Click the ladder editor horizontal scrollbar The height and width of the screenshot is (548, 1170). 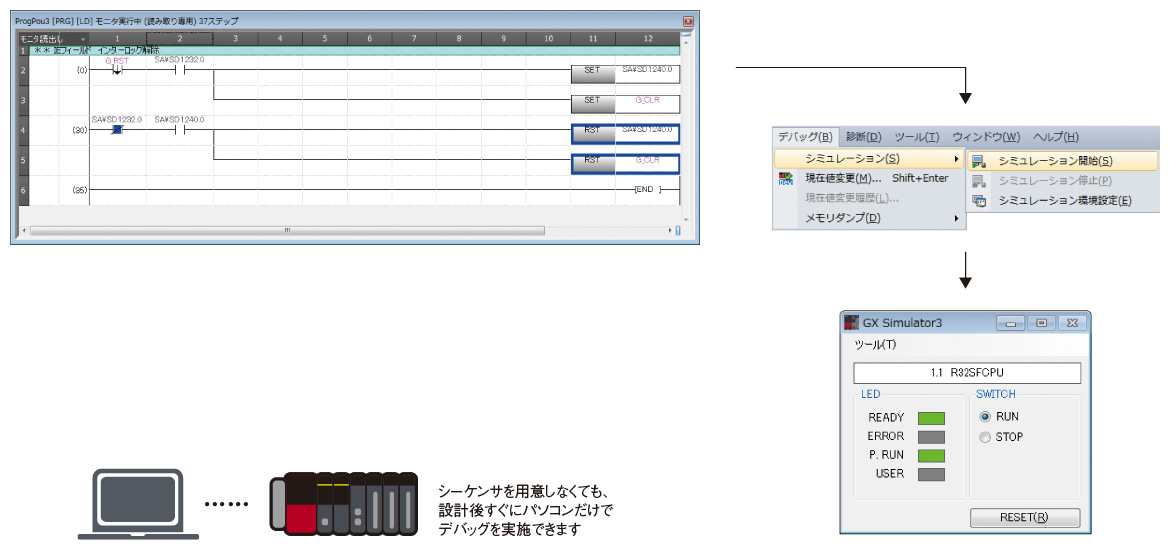coord(287,230)
